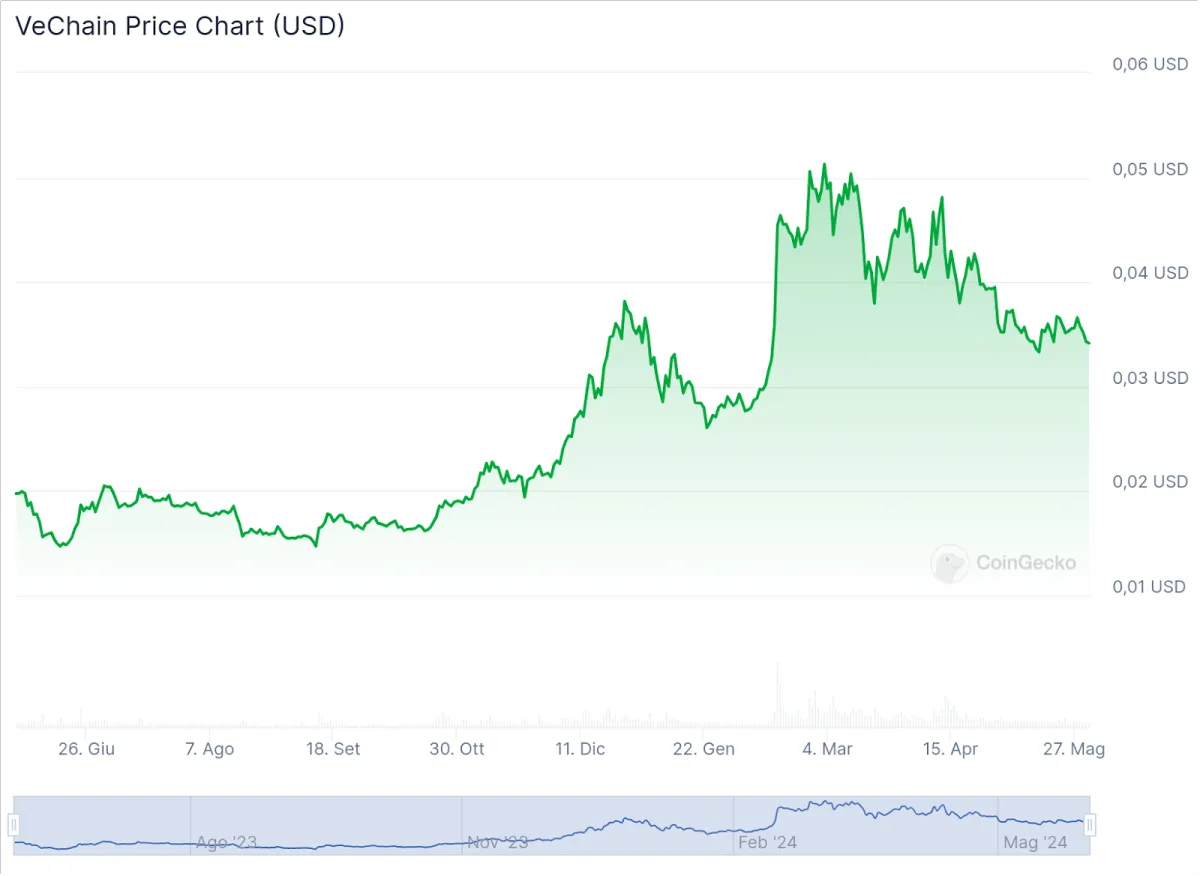Click the CoinGecko watermark text
This screenshot has height=876, width=1200.
click(x=1026, y=563)
